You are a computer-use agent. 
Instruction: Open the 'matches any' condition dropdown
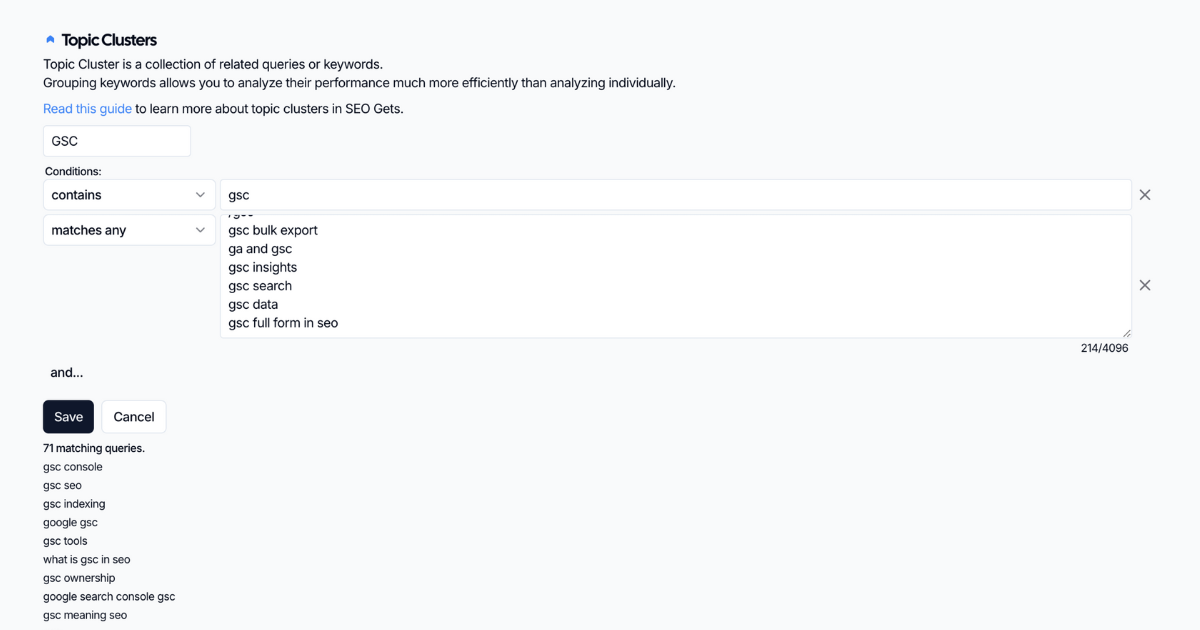coord(128,229)
